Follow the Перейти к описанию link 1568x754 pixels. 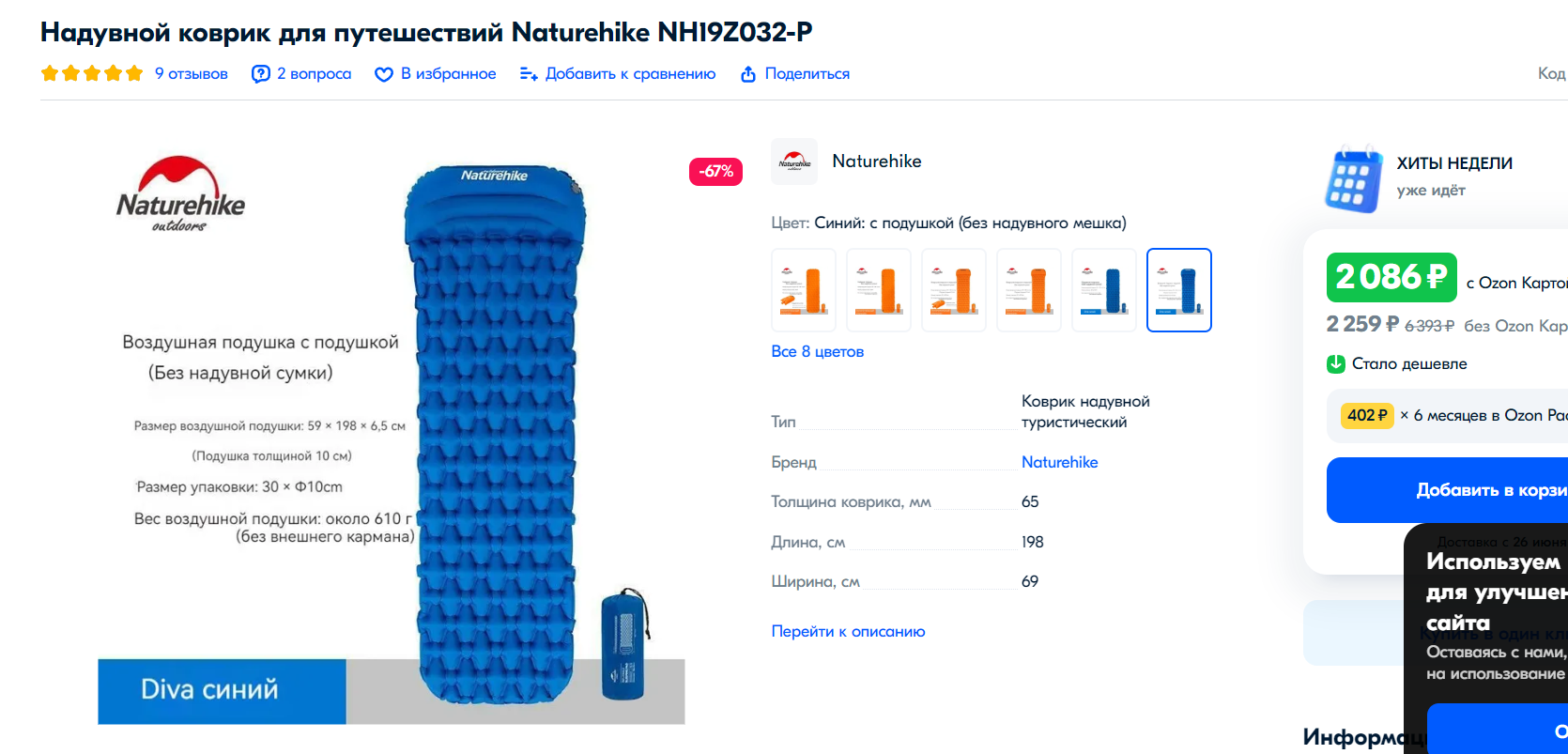click(848, 631)
